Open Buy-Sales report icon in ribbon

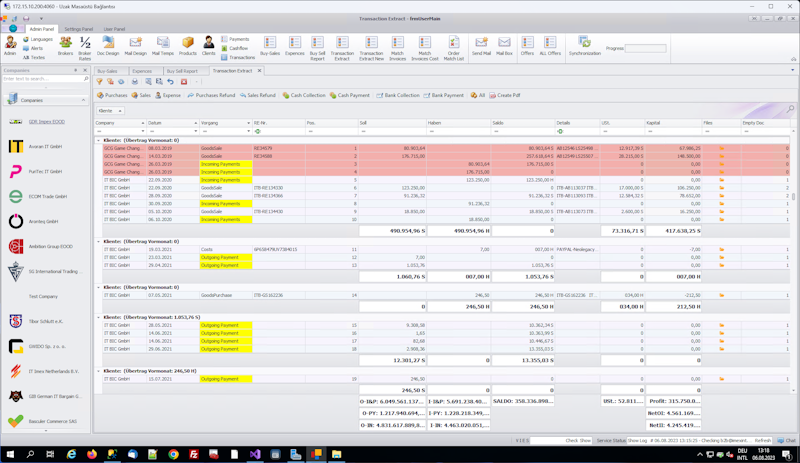[270, 46]
